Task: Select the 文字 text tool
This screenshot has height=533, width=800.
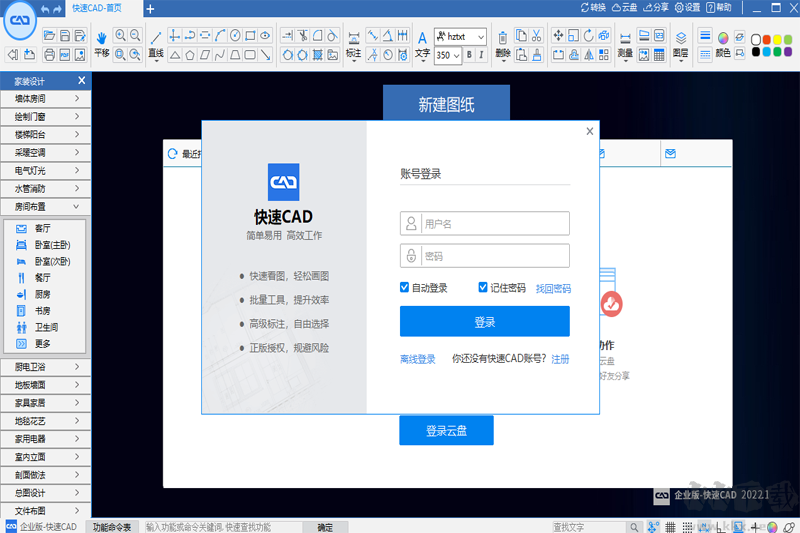Action: click(x=422, y=43)
